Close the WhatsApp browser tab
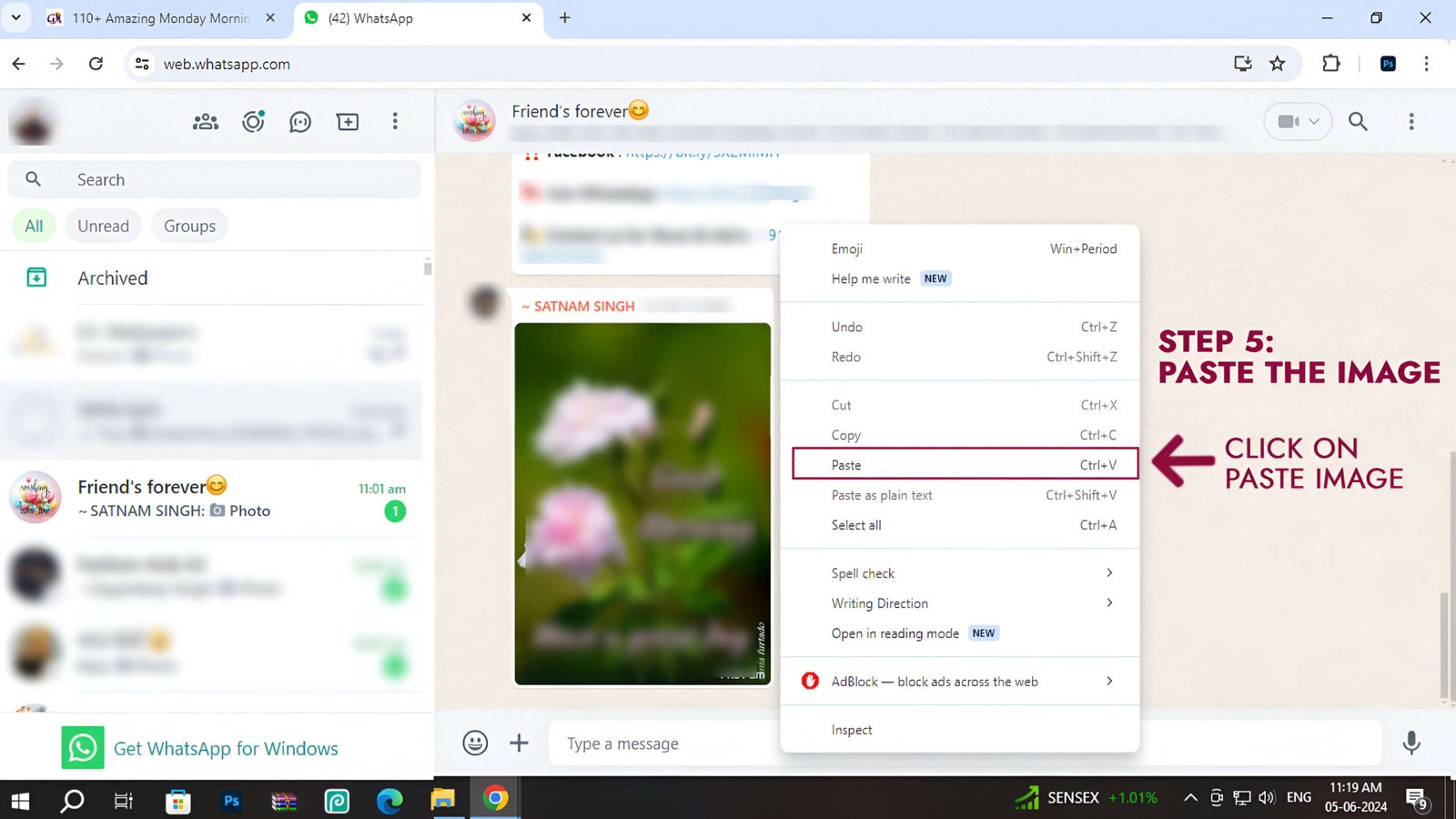 pos(526,17)
